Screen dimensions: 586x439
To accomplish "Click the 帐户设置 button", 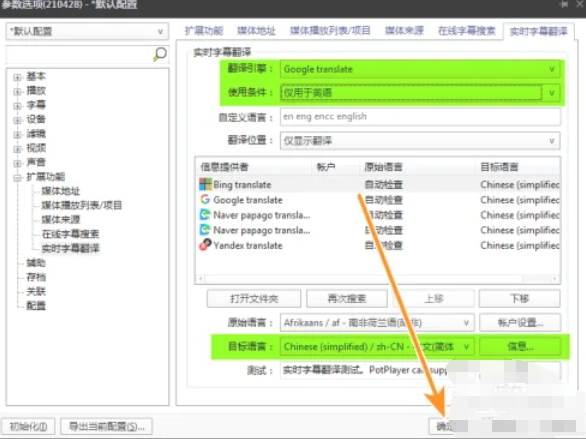I will 520,322.
